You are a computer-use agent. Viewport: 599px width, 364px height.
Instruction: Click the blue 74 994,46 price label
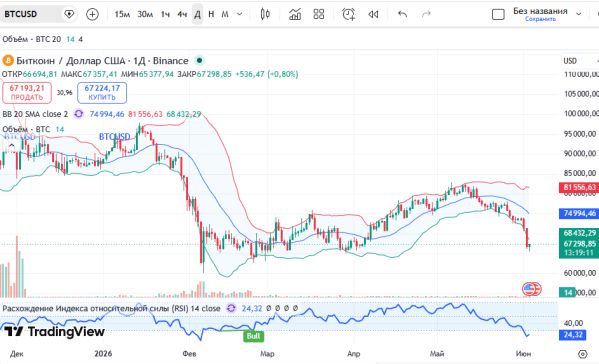click(x=579, y=213)
